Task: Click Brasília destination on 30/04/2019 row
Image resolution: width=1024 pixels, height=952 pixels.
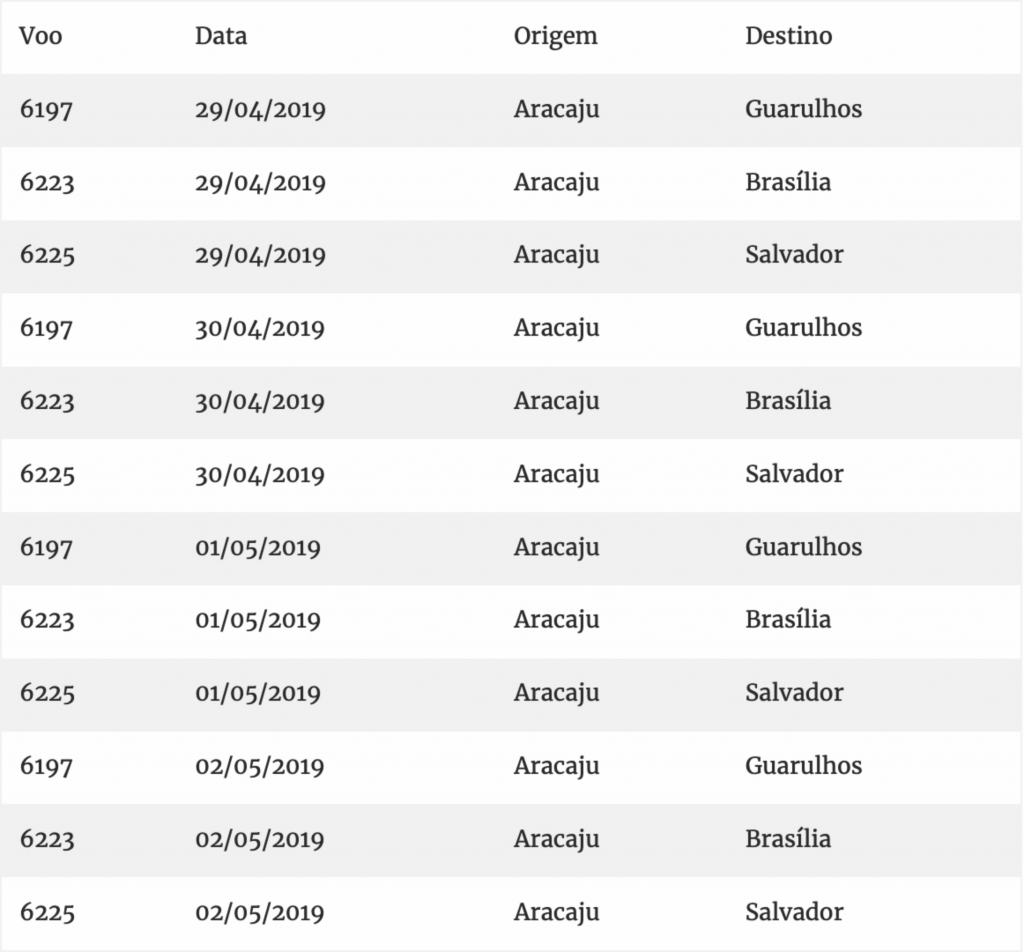Action: (788, 401)
